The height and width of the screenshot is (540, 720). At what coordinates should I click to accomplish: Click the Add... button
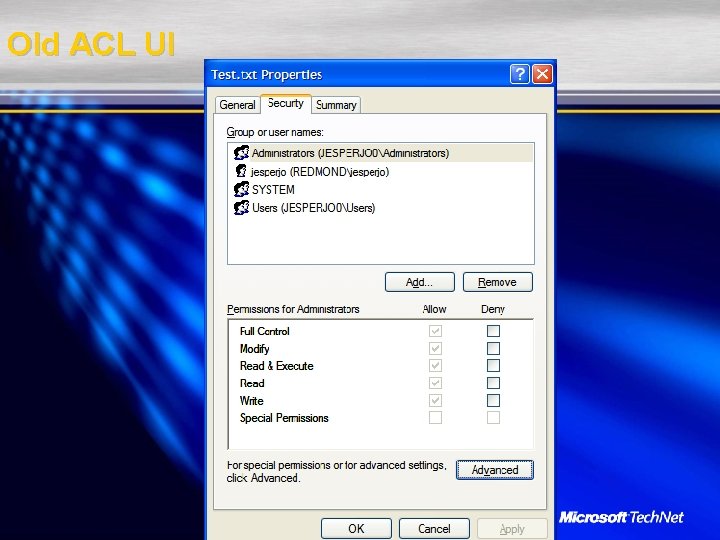tap(420, 282)
